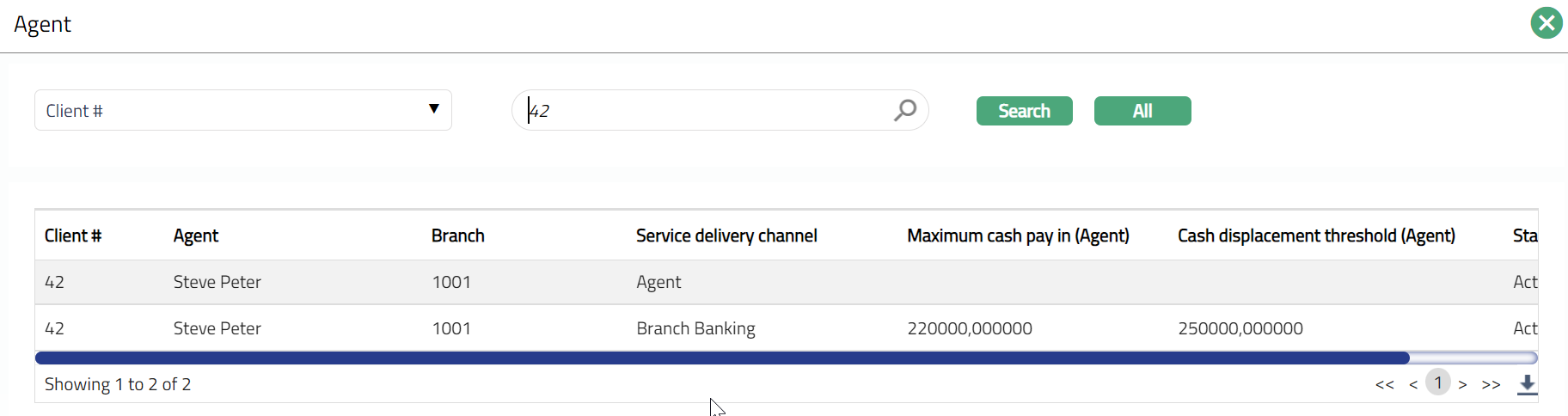Image resolution: width=1568 pixels, height=416 pixels.
Task: Sort by the Client # column header
Action: [73, 236]
